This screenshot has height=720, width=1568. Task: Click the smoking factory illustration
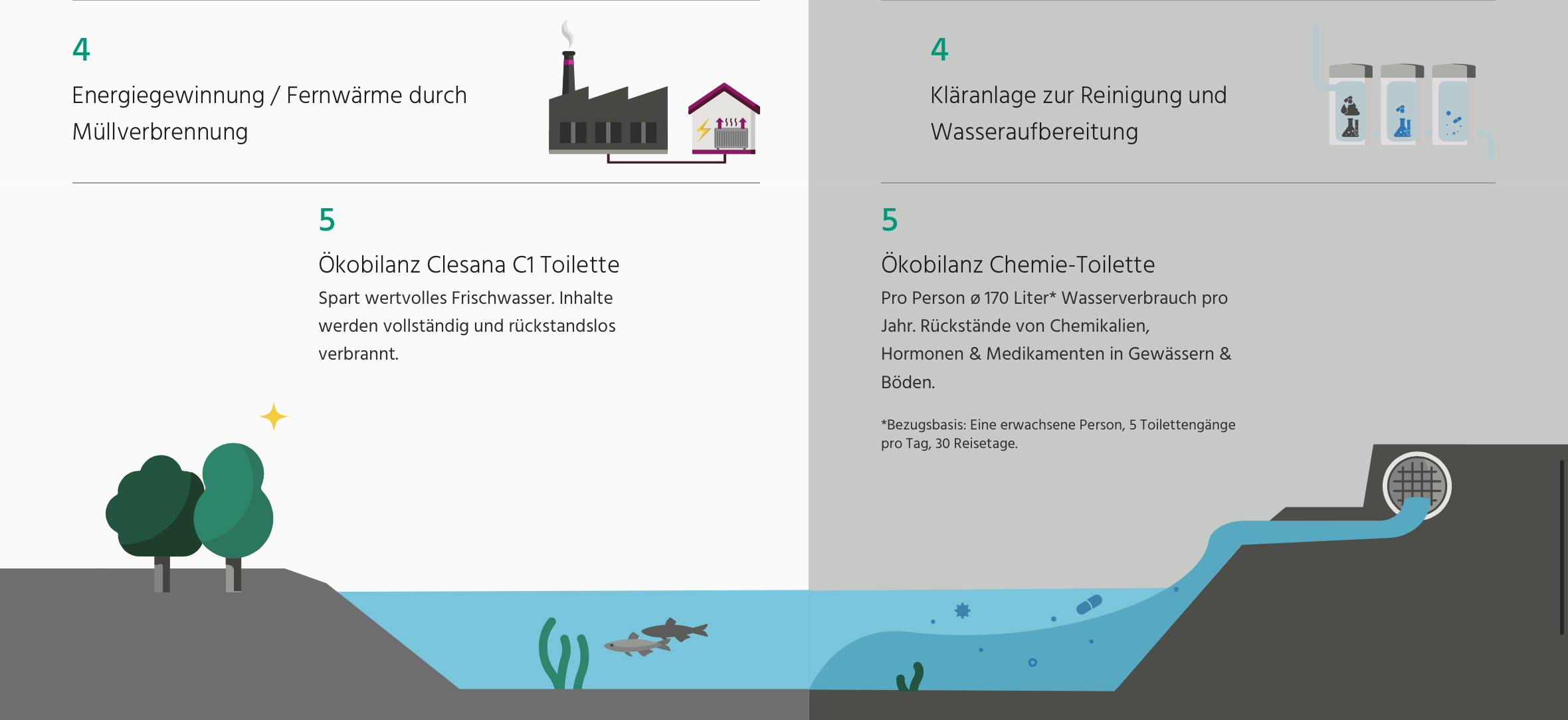click(x=607, y=120)
